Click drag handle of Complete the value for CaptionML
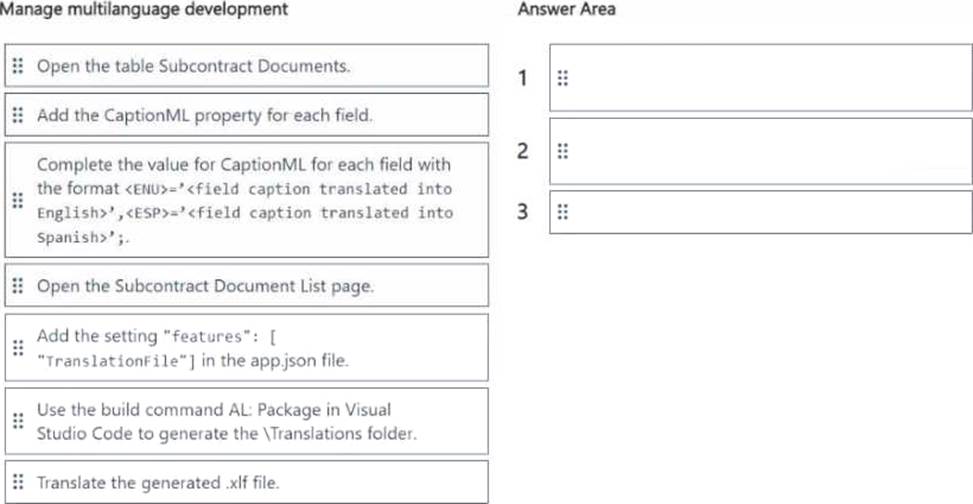Screen dimensions: 973x504 pyautogui.click(x=18, y=200)
